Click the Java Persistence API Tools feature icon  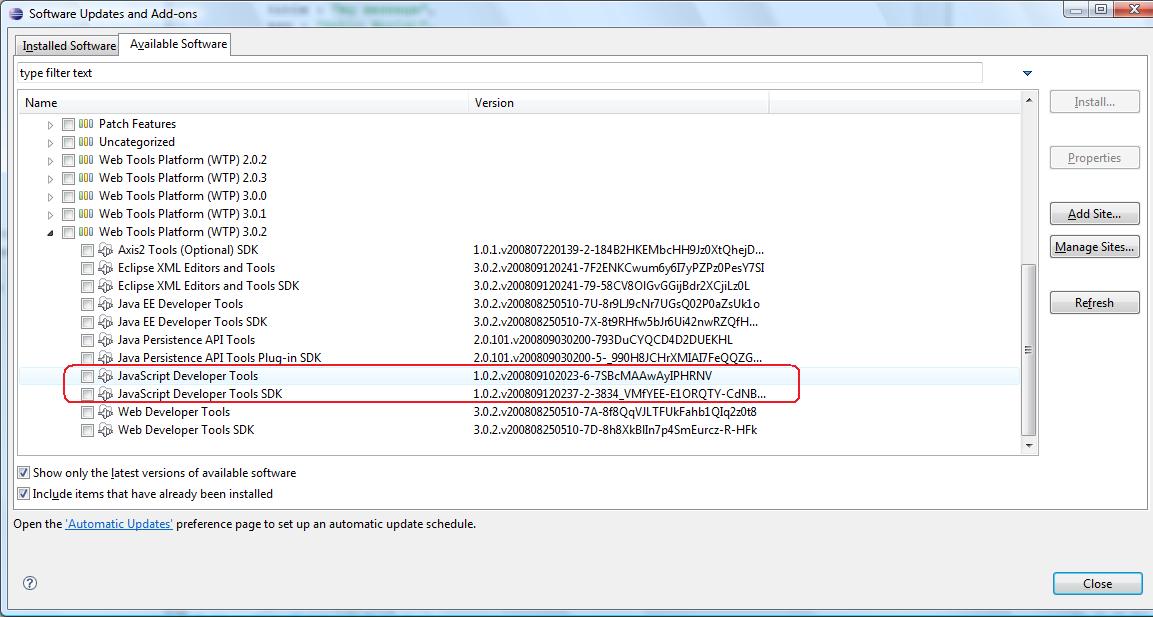click(106, 340)
